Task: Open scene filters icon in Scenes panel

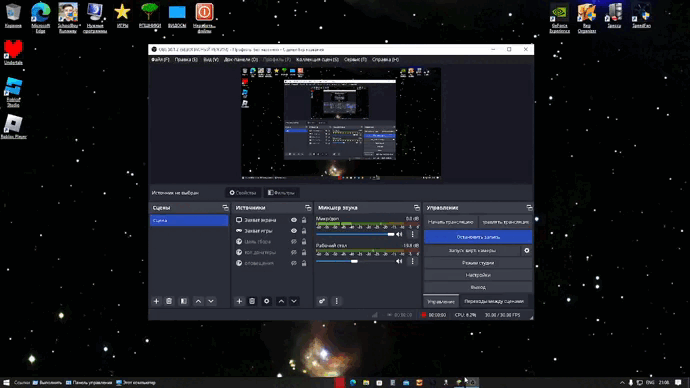Action: (x=184, y=301)
